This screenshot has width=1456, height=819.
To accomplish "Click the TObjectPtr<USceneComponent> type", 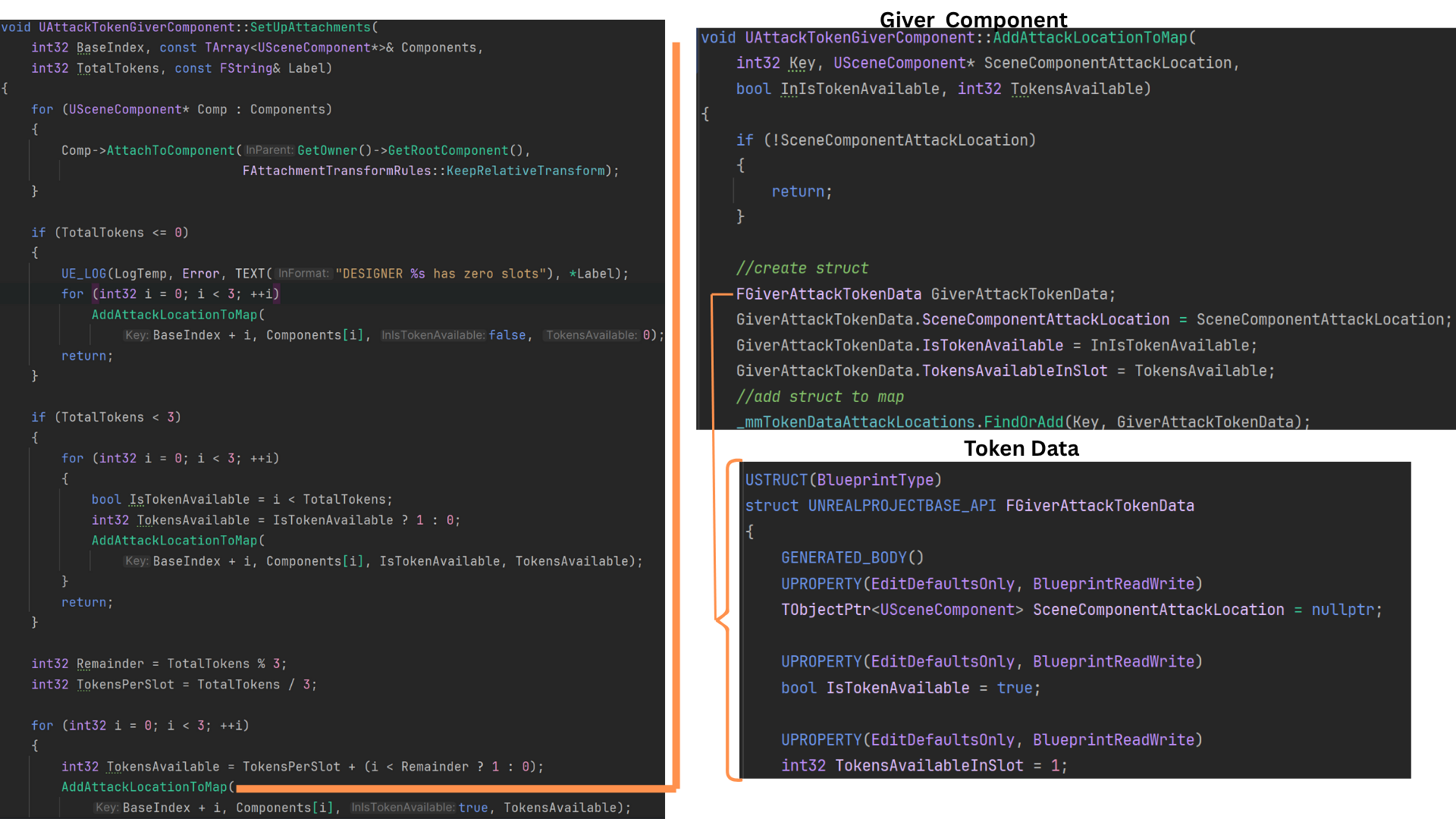I will pos(902,610).
